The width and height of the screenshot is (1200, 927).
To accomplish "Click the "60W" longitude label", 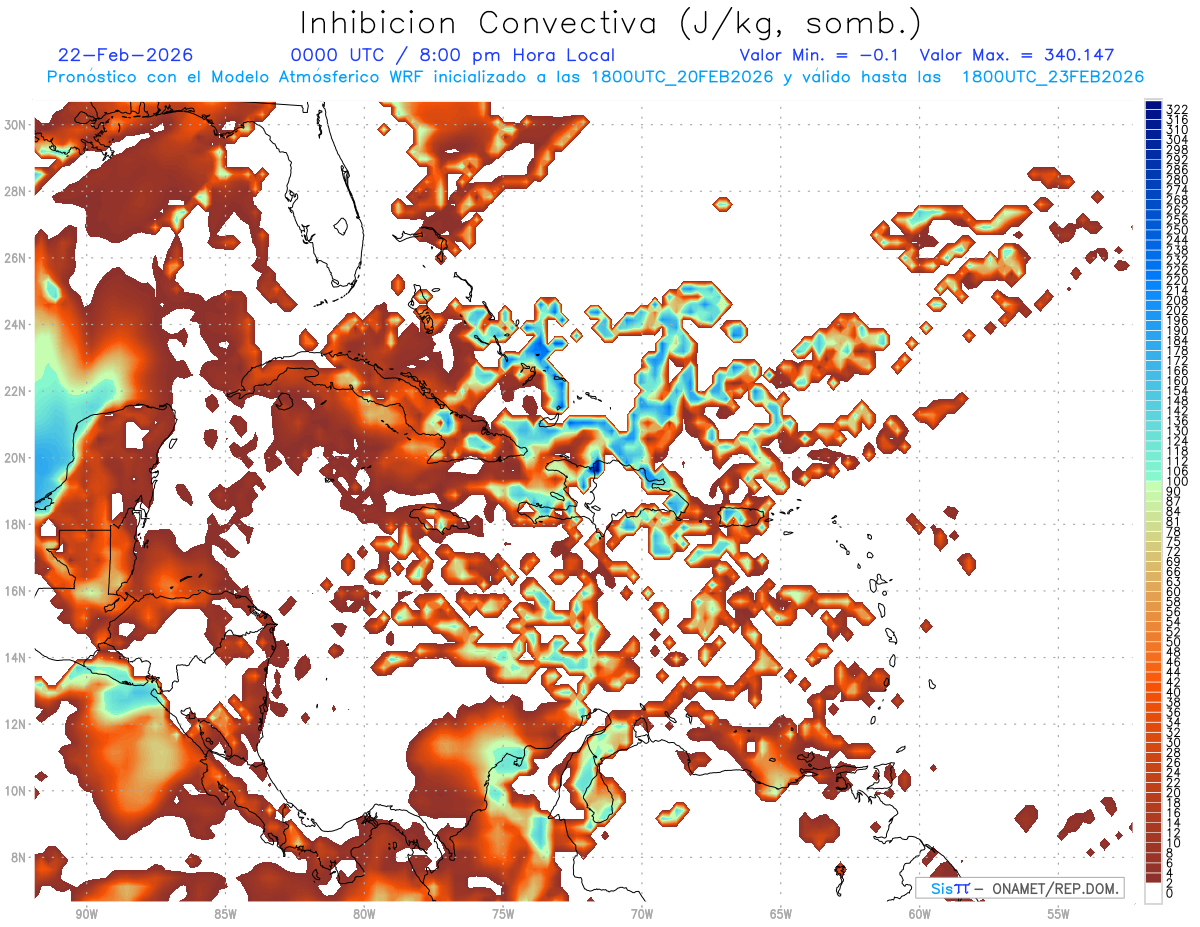I will pos(920,914).
